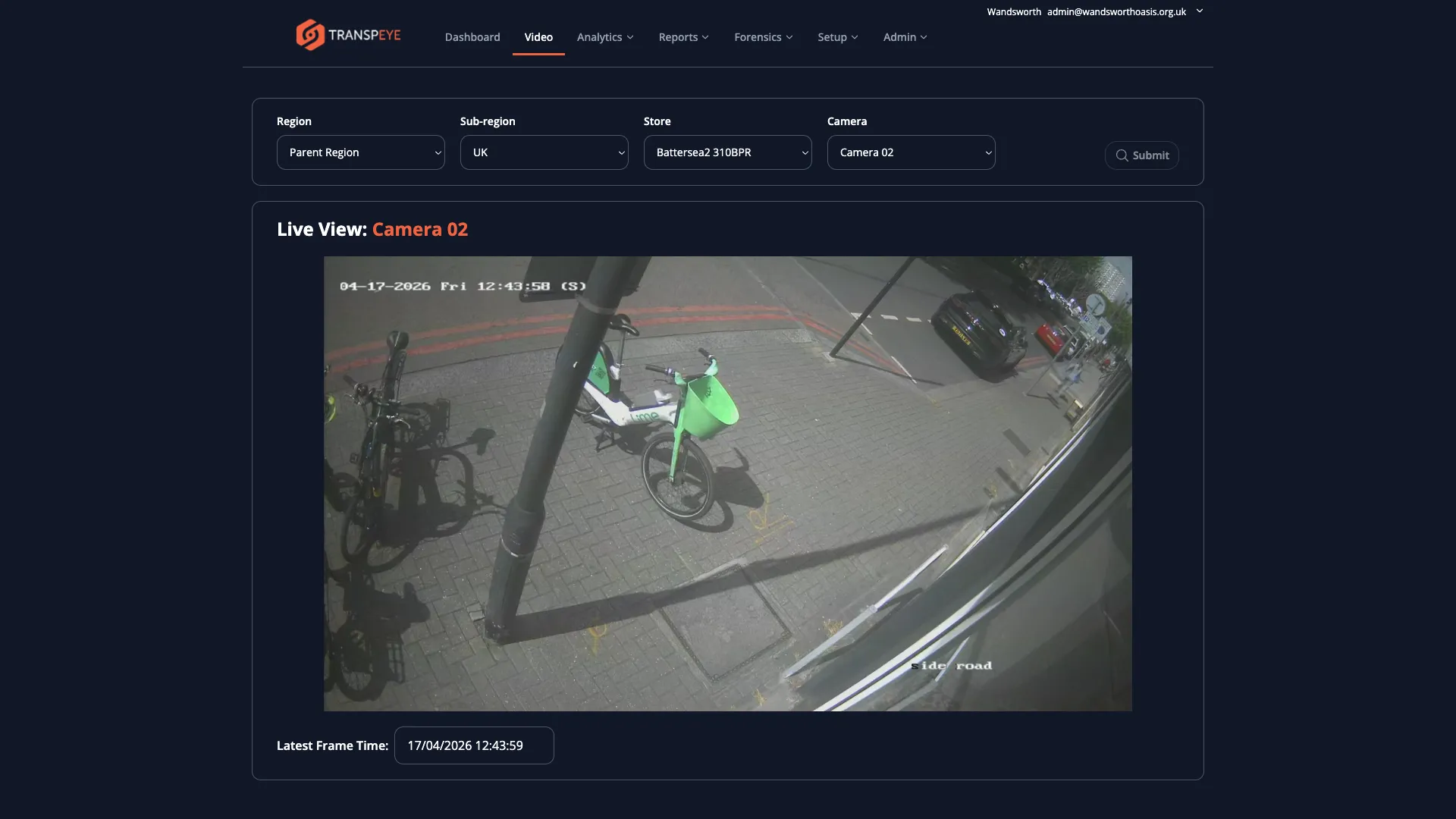This screenshot has height=819, width=1456.
Task: Click the admin@wandsworthoasis.org.uk account link
Action: tap(1115, 11)
